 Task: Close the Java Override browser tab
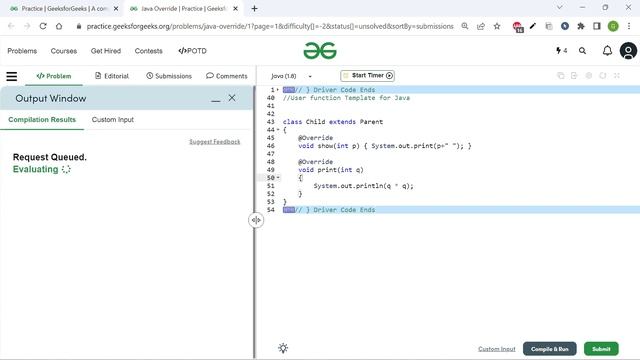(236, 9)
